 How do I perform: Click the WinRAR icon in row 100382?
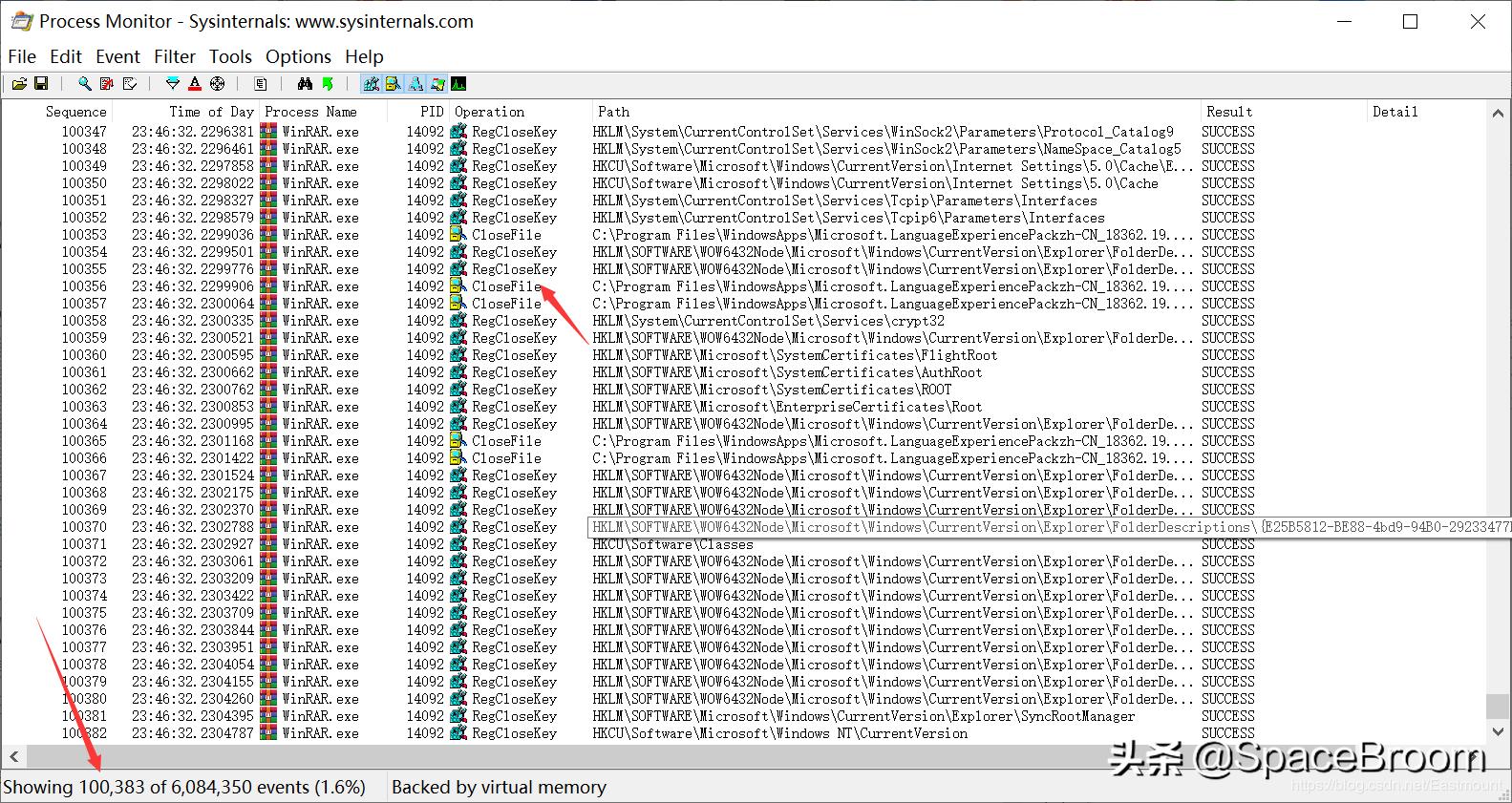pyautogui.click(x=269, y=733)
